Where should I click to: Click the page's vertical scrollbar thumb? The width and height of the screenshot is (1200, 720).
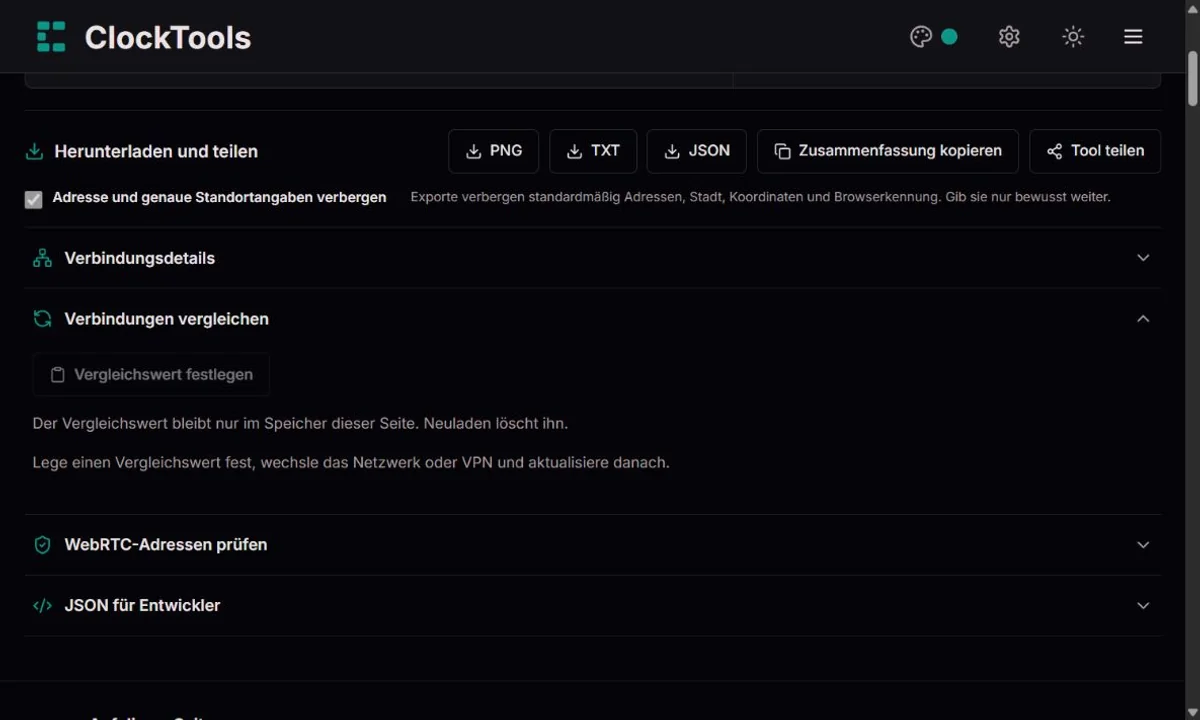(1192, 77)
